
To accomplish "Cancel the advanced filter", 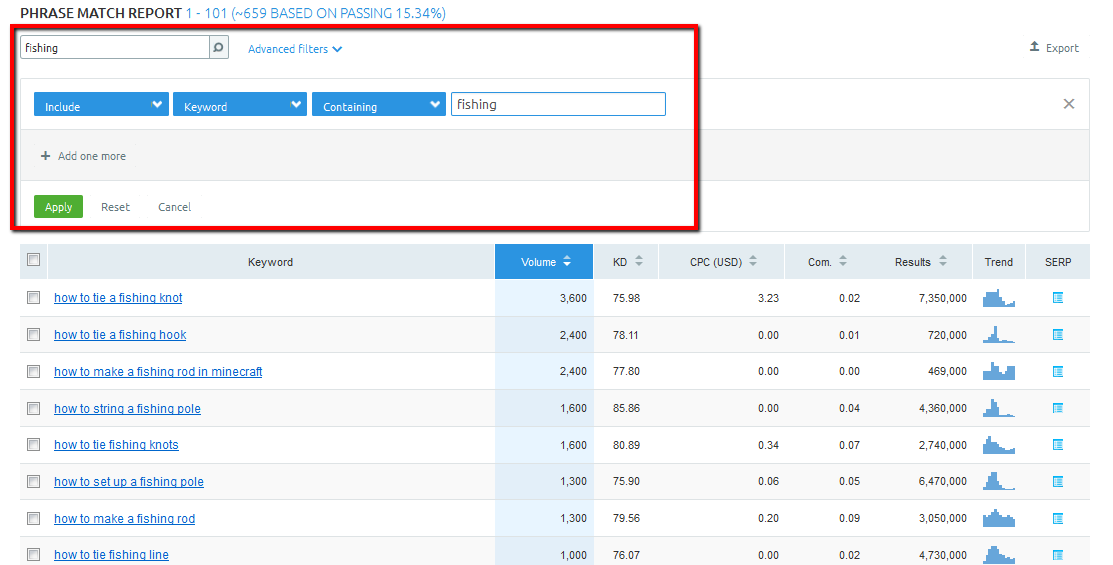I will click(x=175, y=207).
